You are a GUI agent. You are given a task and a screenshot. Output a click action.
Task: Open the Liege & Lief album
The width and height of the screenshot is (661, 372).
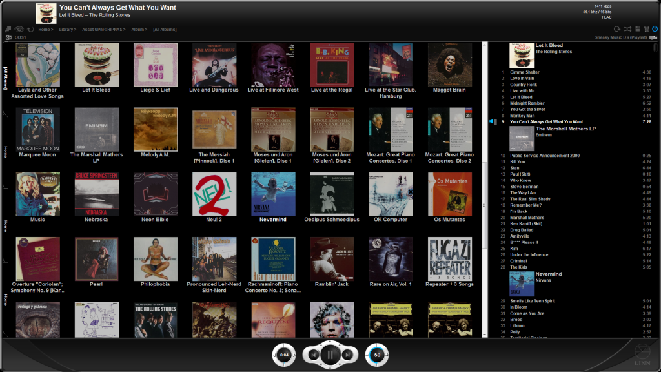click(156, 65)
